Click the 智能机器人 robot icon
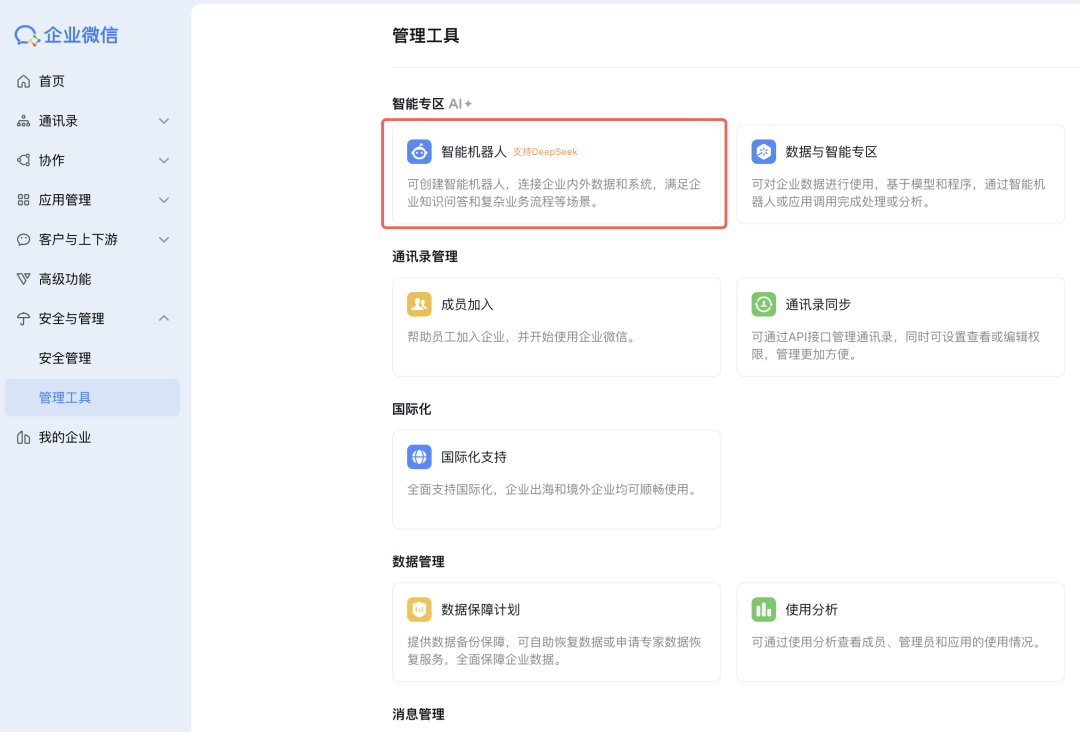 tap(420, 151)
